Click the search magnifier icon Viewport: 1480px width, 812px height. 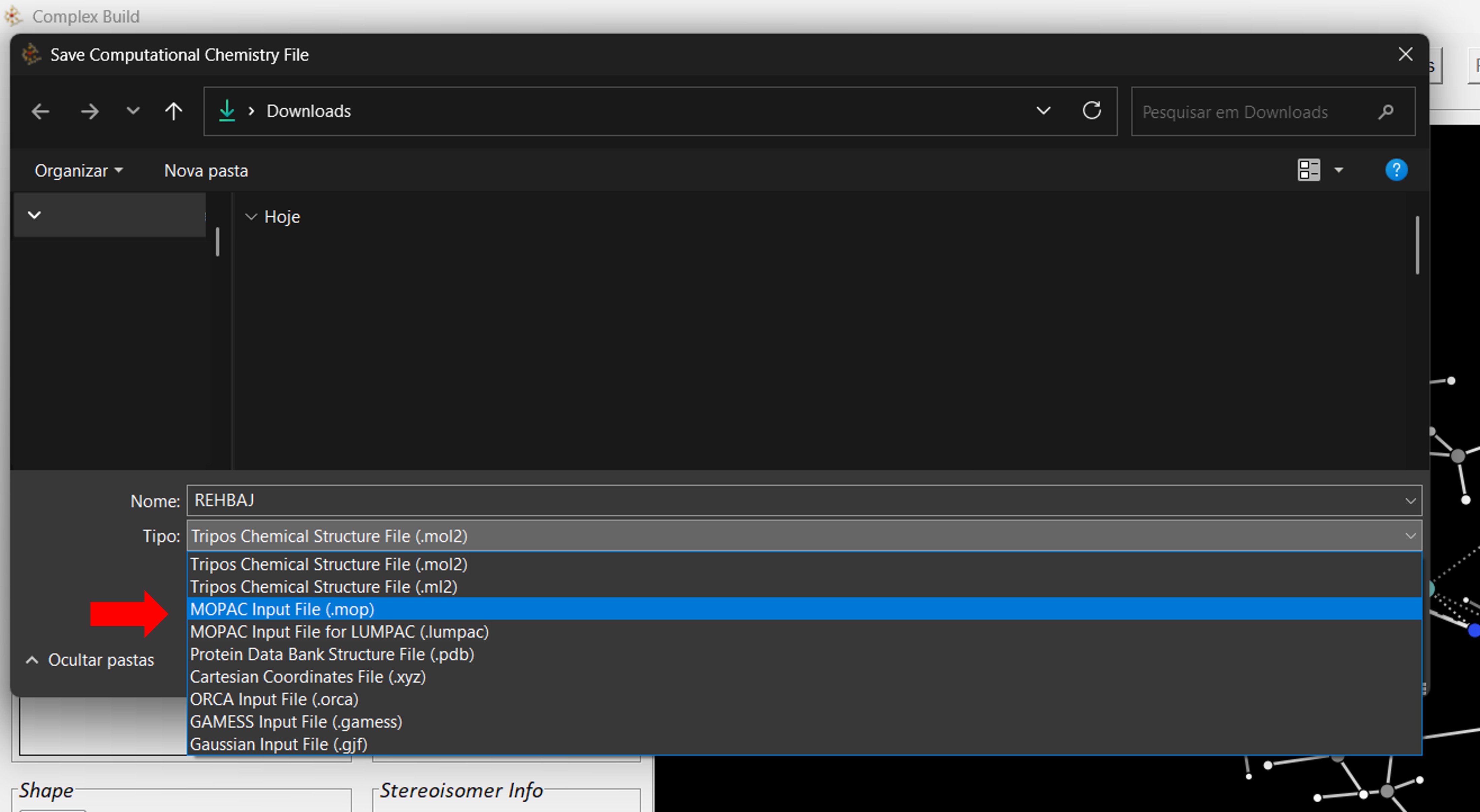(x=1385, y=111)
